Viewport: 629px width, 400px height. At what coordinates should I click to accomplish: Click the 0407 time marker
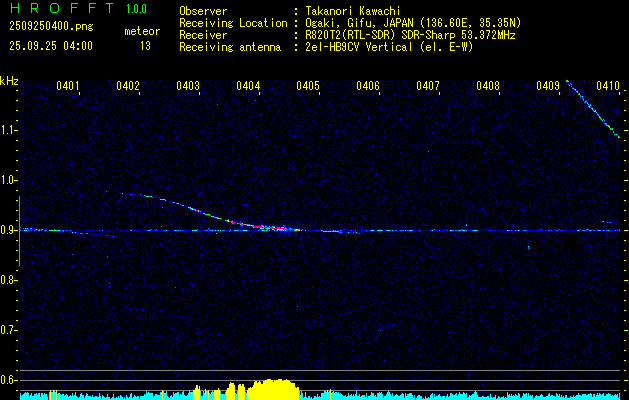pyautogui.click(x=428, y=87)
